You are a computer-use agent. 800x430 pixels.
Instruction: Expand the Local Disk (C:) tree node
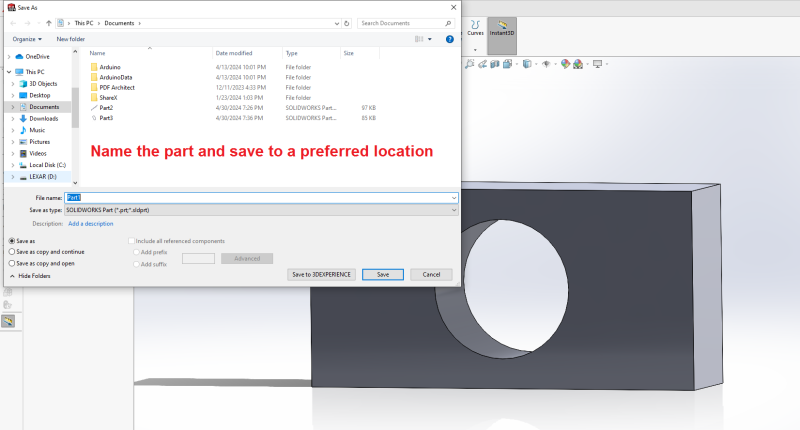coord(13,165)
